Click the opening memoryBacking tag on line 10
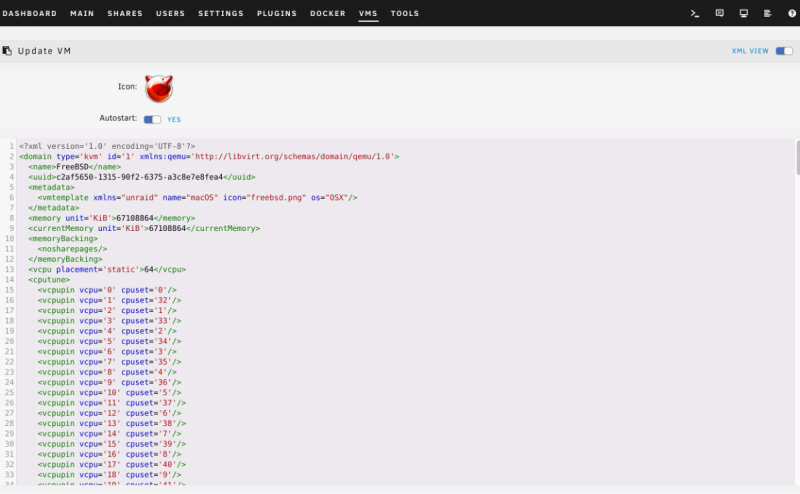The image size is (800, 494). point(63,238)
